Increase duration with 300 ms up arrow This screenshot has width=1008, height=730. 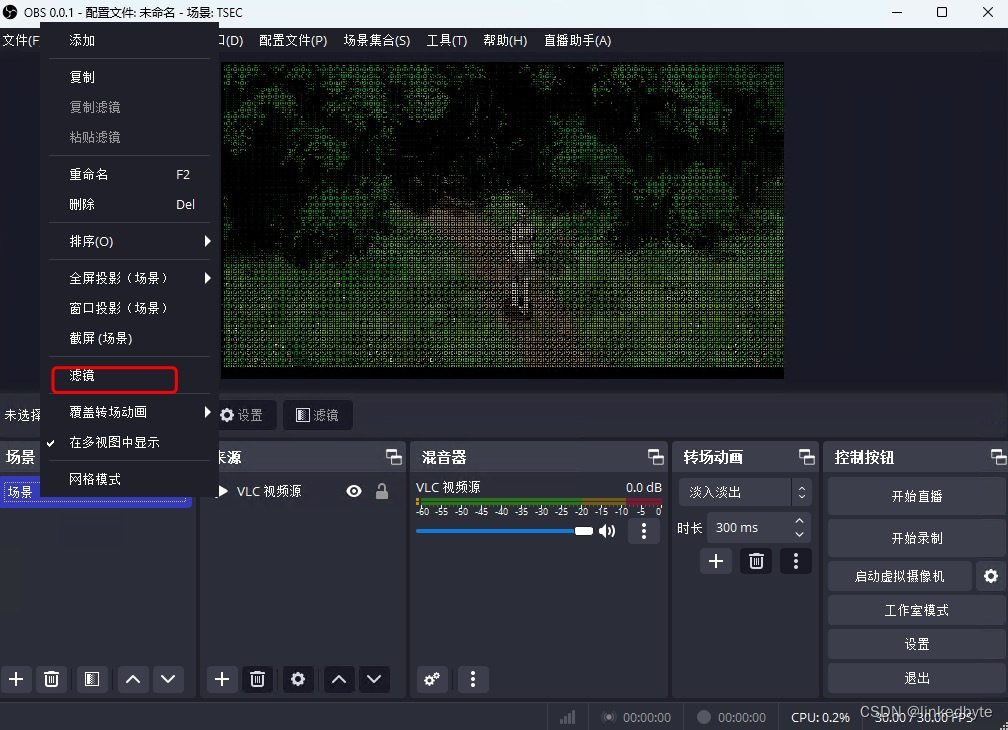(799, 521)
